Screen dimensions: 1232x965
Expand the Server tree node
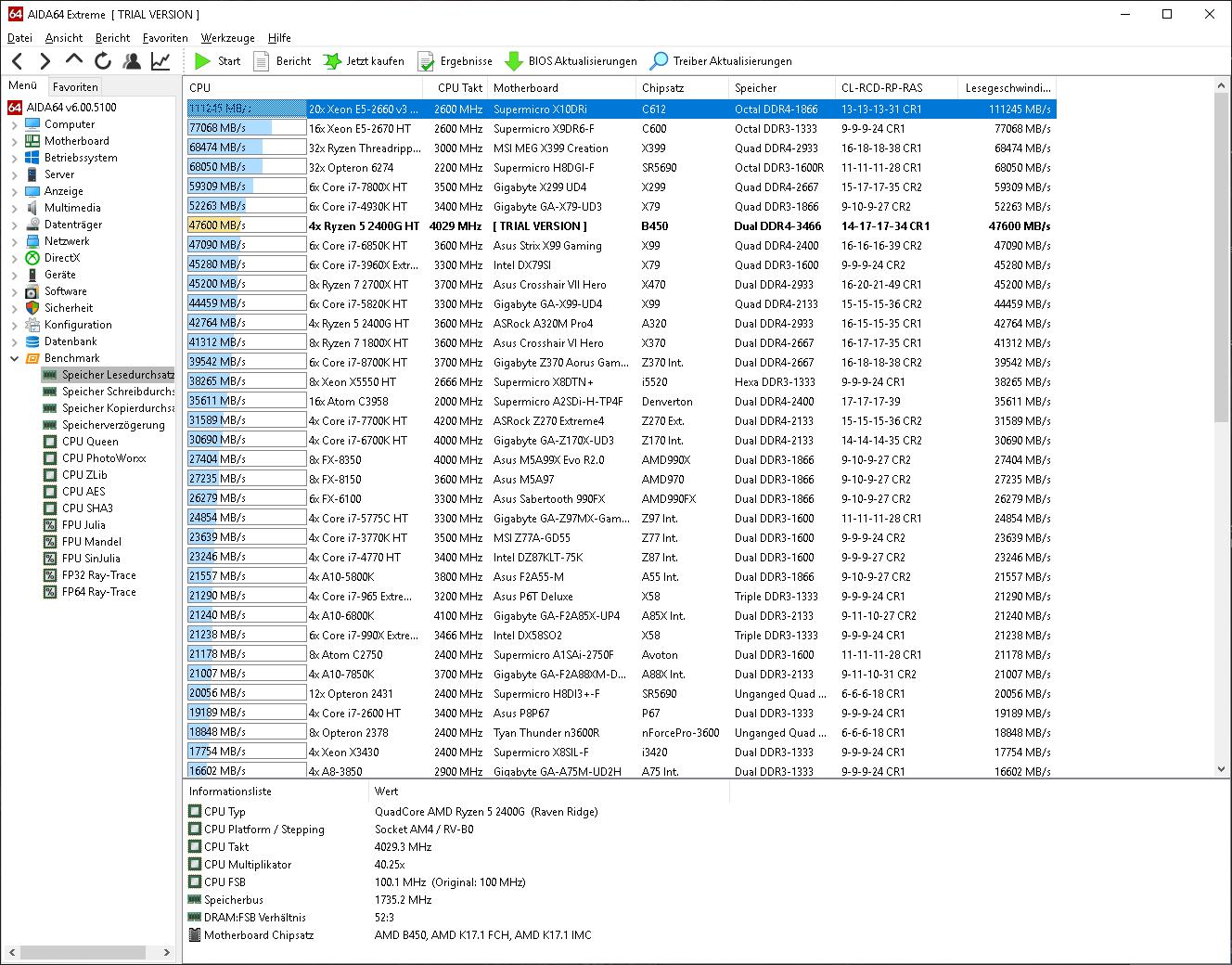point(15,174)
